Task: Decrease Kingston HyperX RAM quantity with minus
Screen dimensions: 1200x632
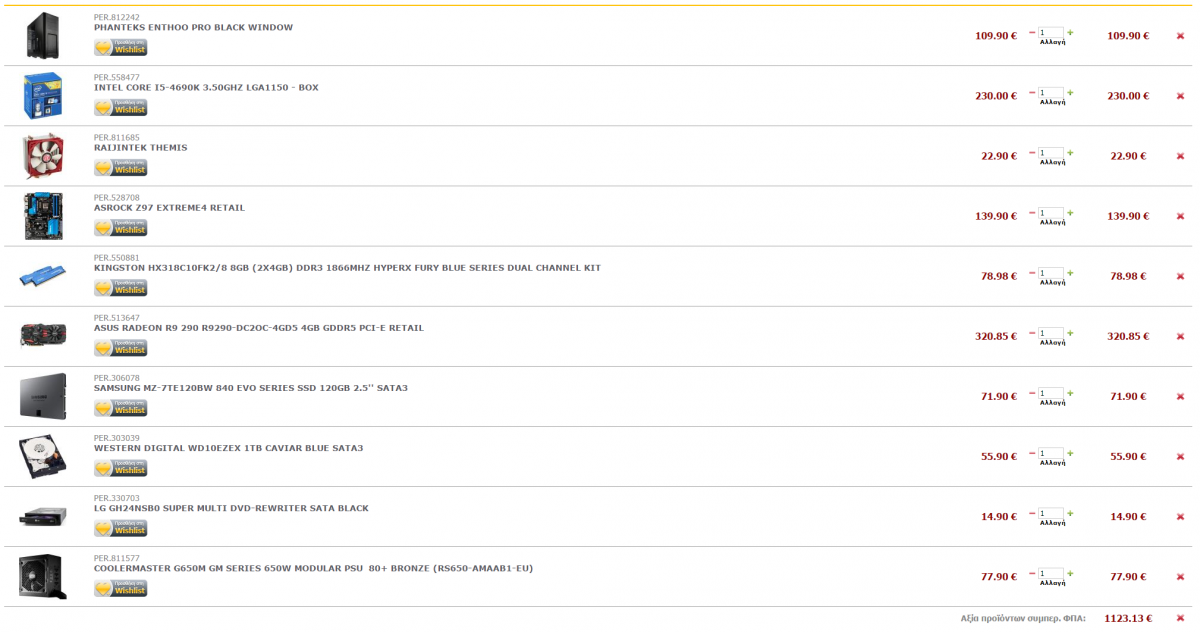Action: [x=1032, y=273]
